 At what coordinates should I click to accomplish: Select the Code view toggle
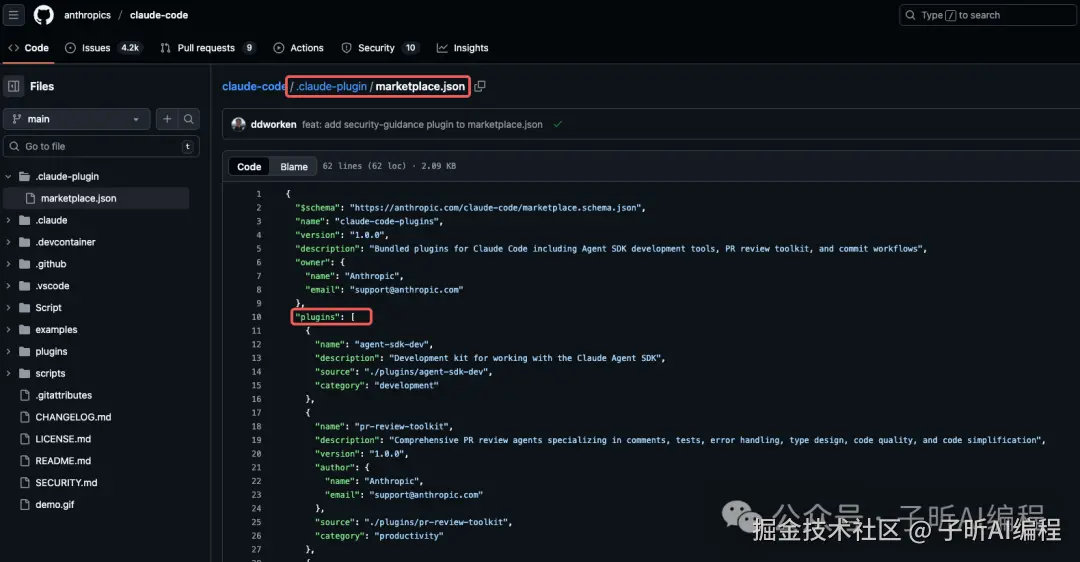(x=249, y=167)
